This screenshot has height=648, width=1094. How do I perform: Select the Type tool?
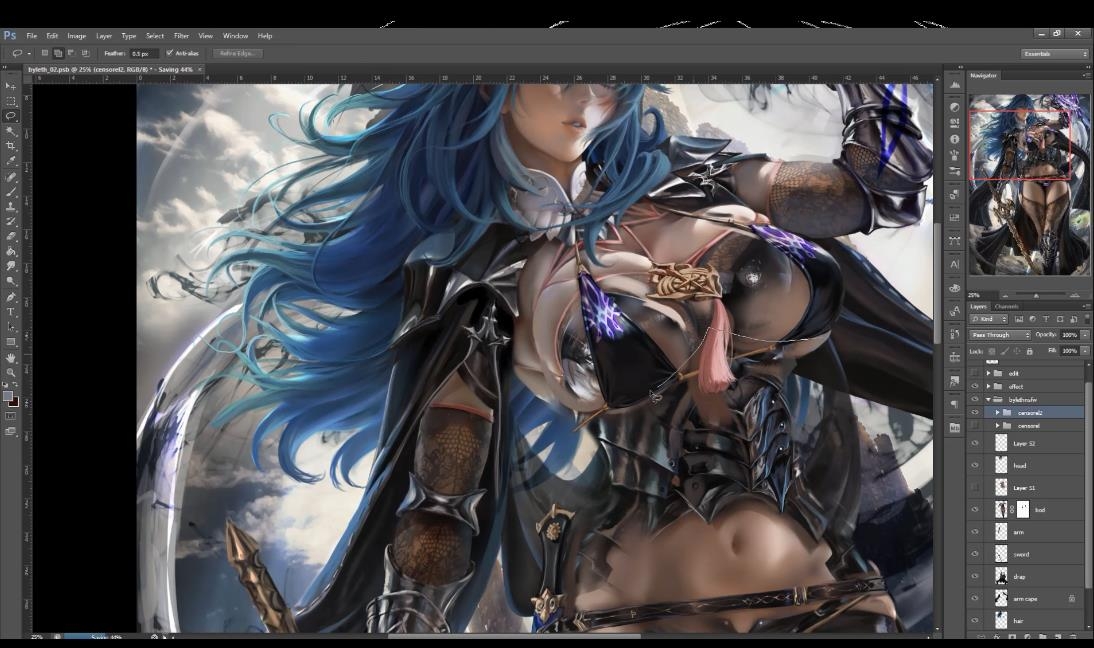[10, 312]
